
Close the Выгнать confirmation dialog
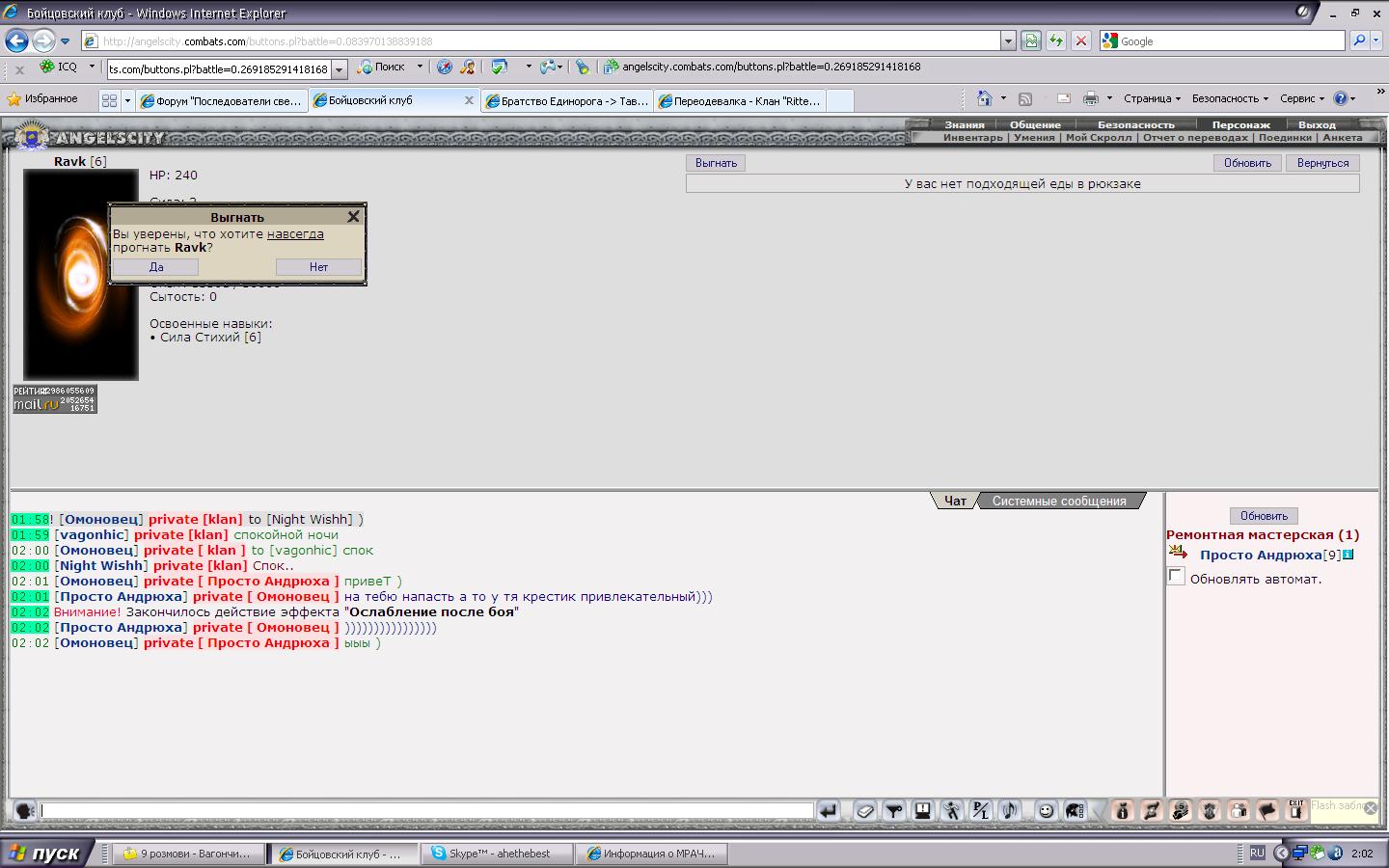[353, 217]
